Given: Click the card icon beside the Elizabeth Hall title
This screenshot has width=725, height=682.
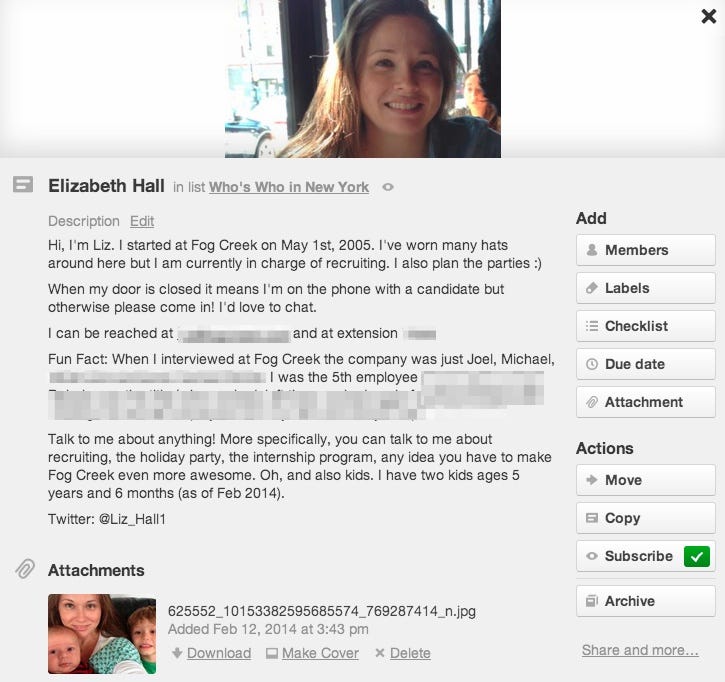Looking at the screenshot, I should 23,184.
